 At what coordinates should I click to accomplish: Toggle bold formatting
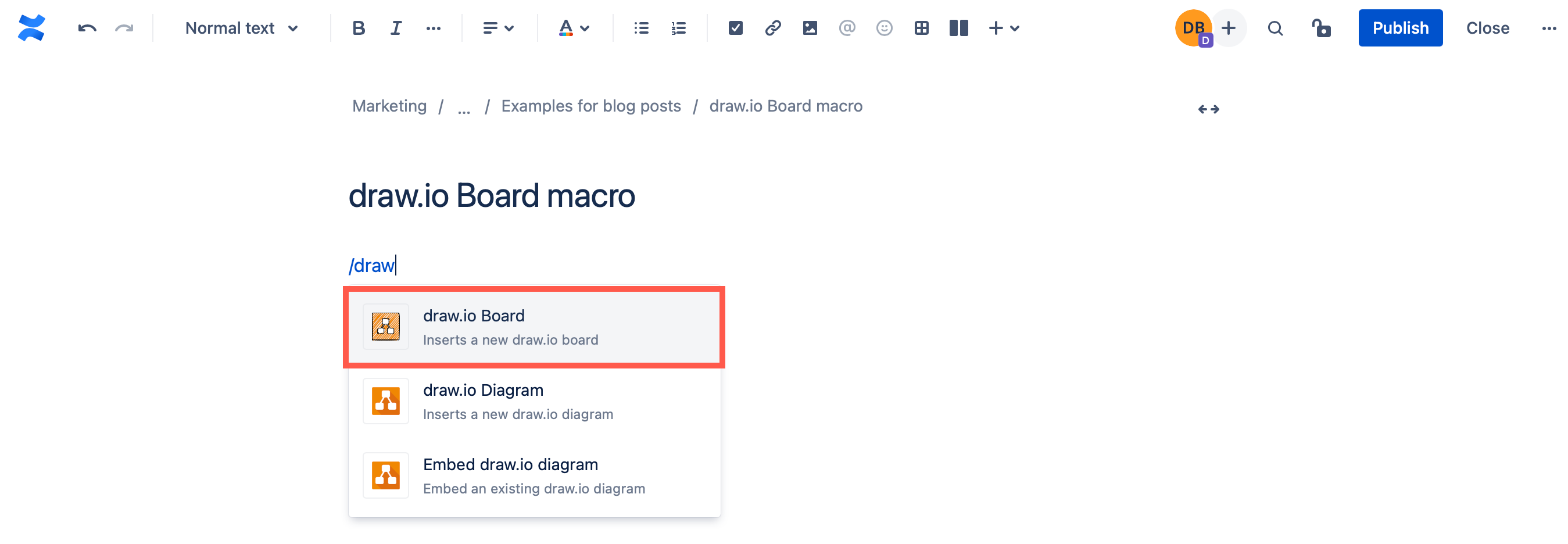coord(358,27)
